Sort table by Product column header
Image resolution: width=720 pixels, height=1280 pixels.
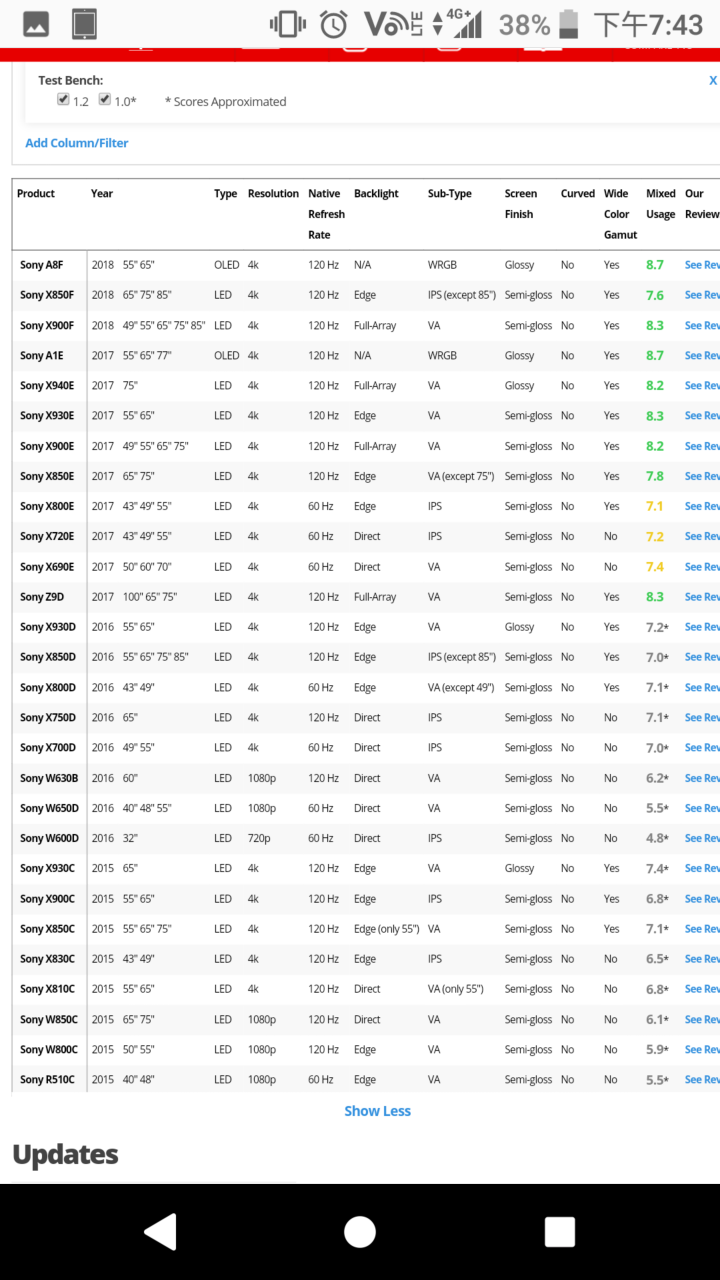pyautogui.click(x=36, y=194)
